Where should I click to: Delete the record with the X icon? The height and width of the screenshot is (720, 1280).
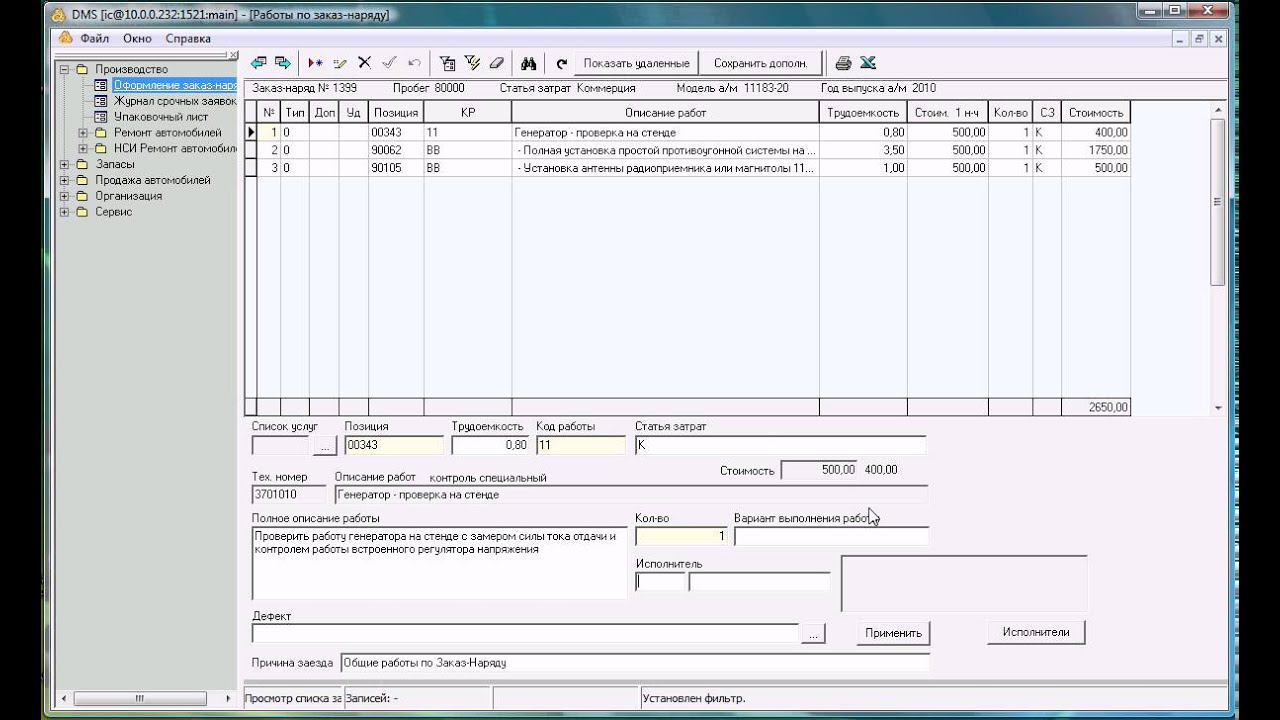[x=364, y=63]
